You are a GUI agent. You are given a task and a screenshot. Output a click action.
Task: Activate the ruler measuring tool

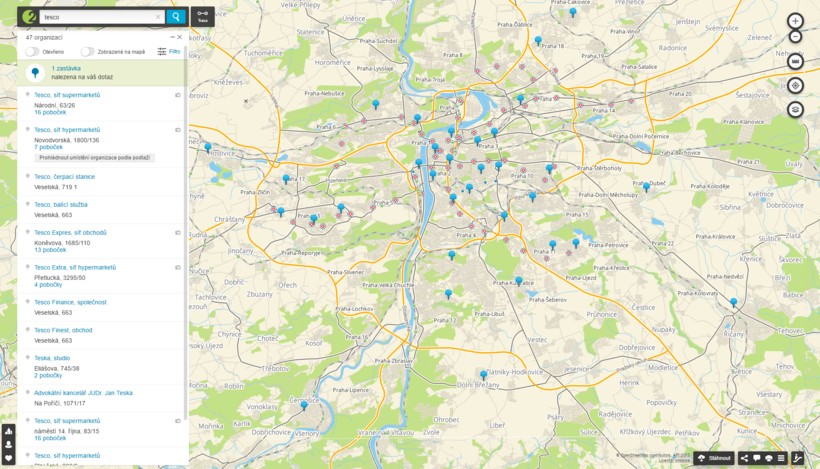795,61
